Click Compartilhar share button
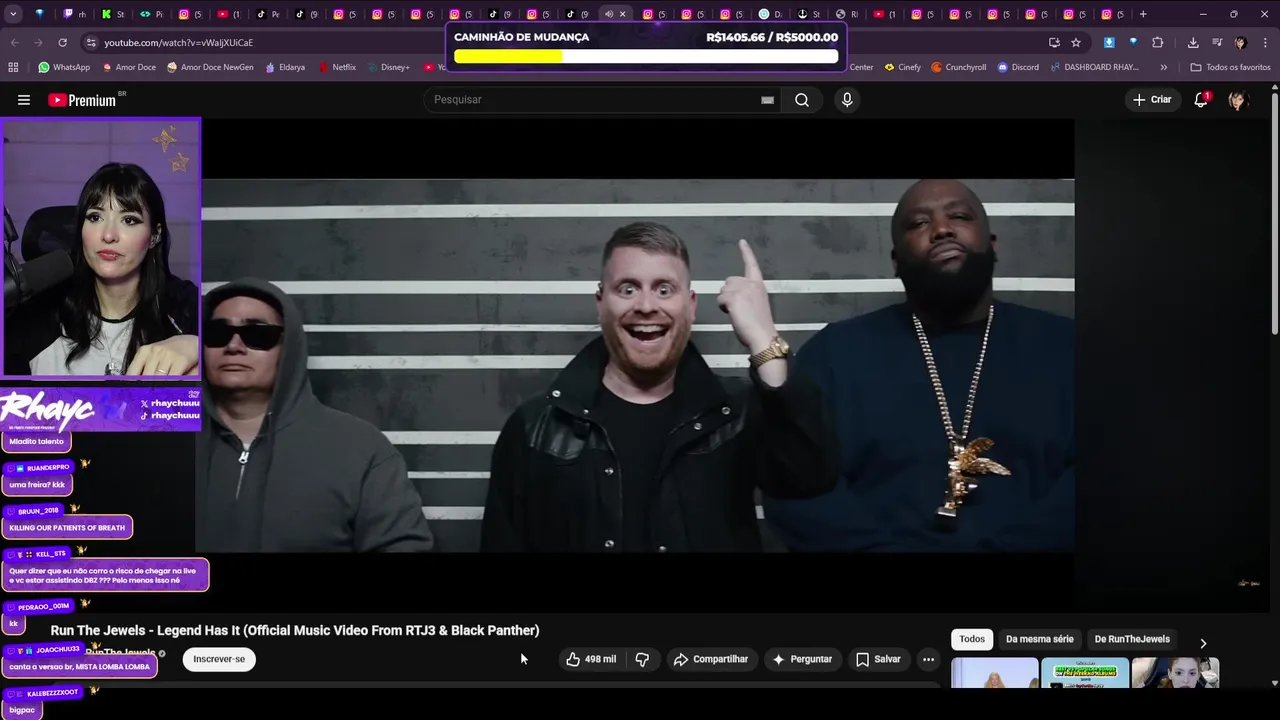The width and height of the screenshot is (1280, 720). (710, 659)
